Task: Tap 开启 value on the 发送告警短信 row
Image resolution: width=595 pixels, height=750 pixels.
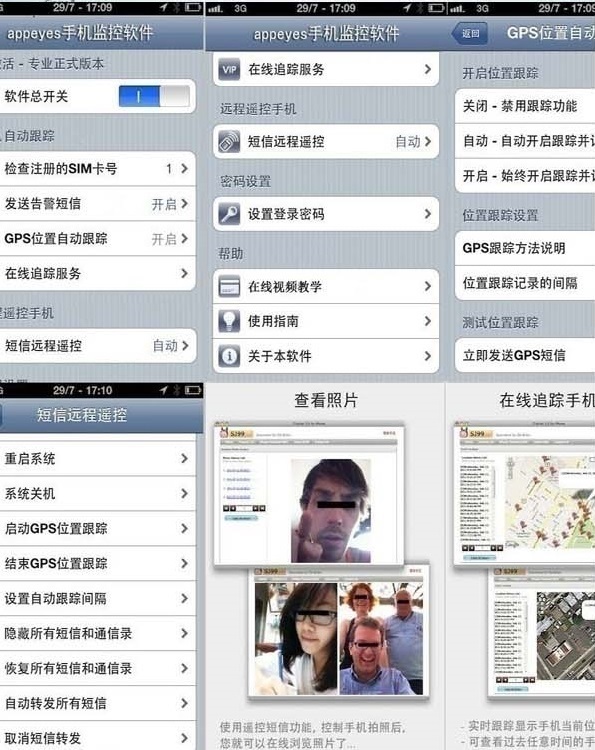Action: [164, 204]
